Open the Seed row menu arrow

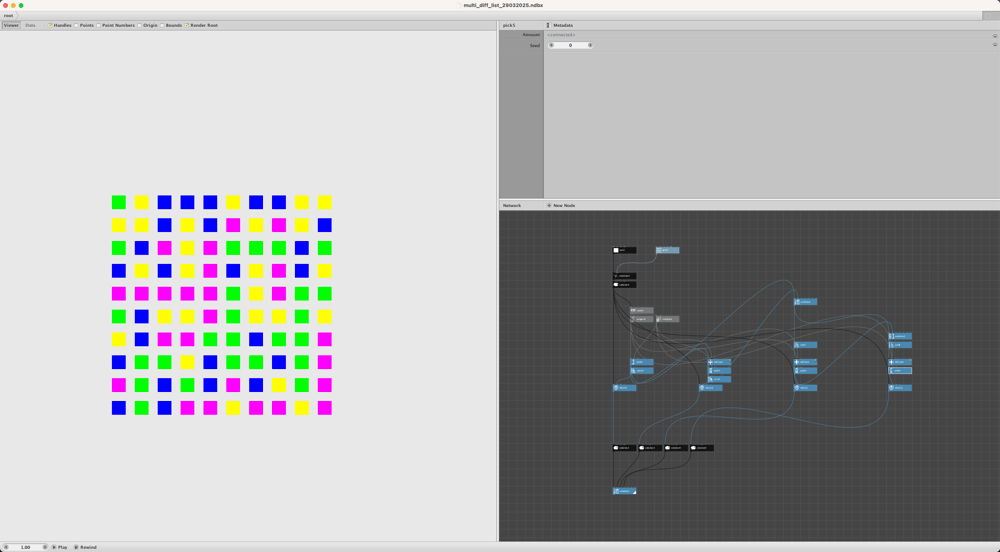pos(995,45)
